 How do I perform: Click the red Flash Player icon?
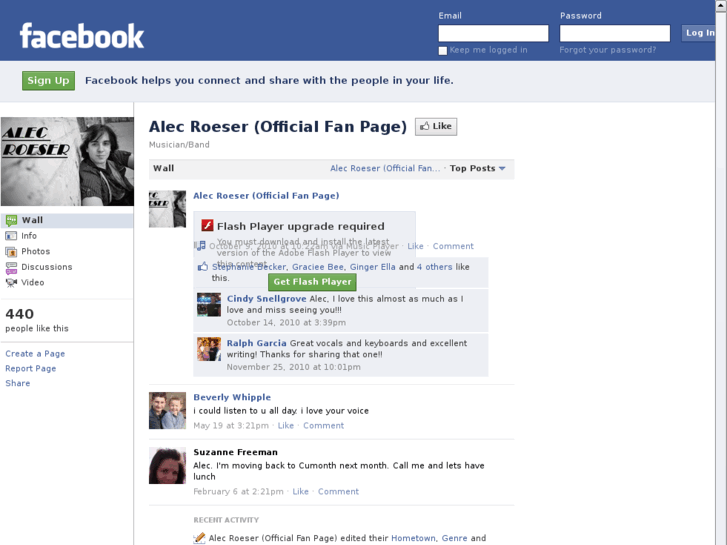(207, 225)
